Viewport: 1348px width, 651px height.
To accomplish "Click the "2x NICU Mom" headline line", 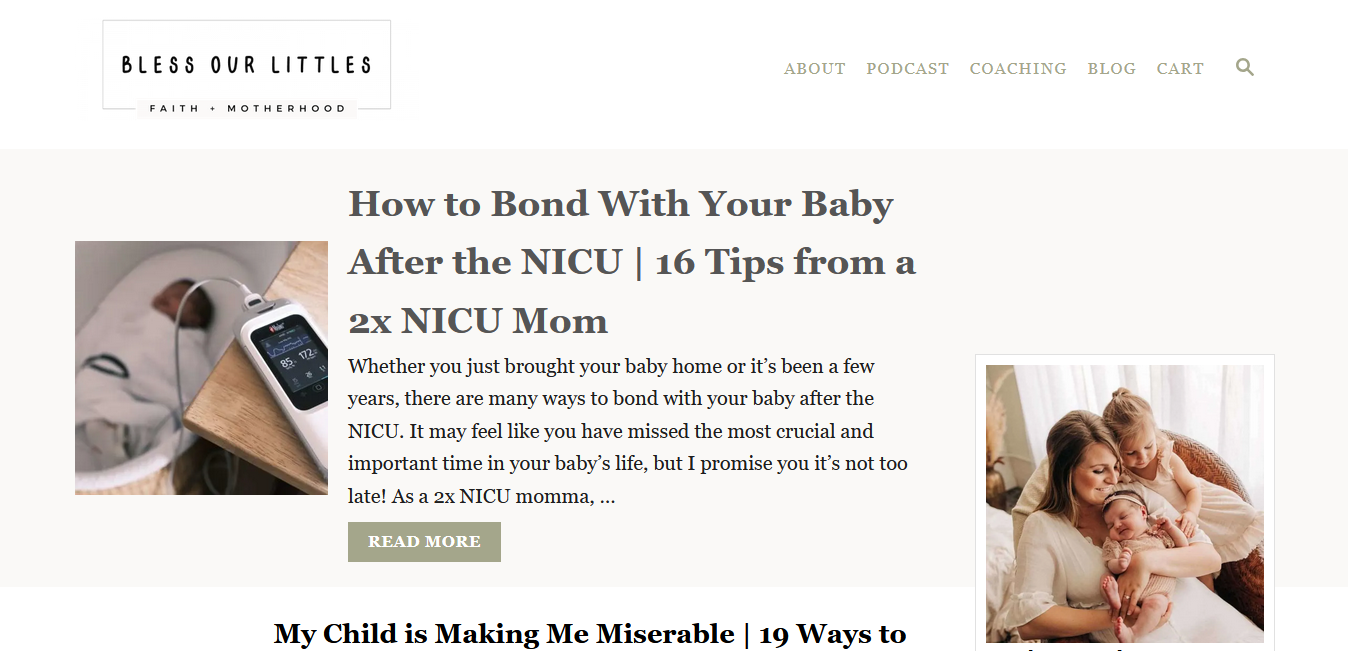I will coord(478,321).
